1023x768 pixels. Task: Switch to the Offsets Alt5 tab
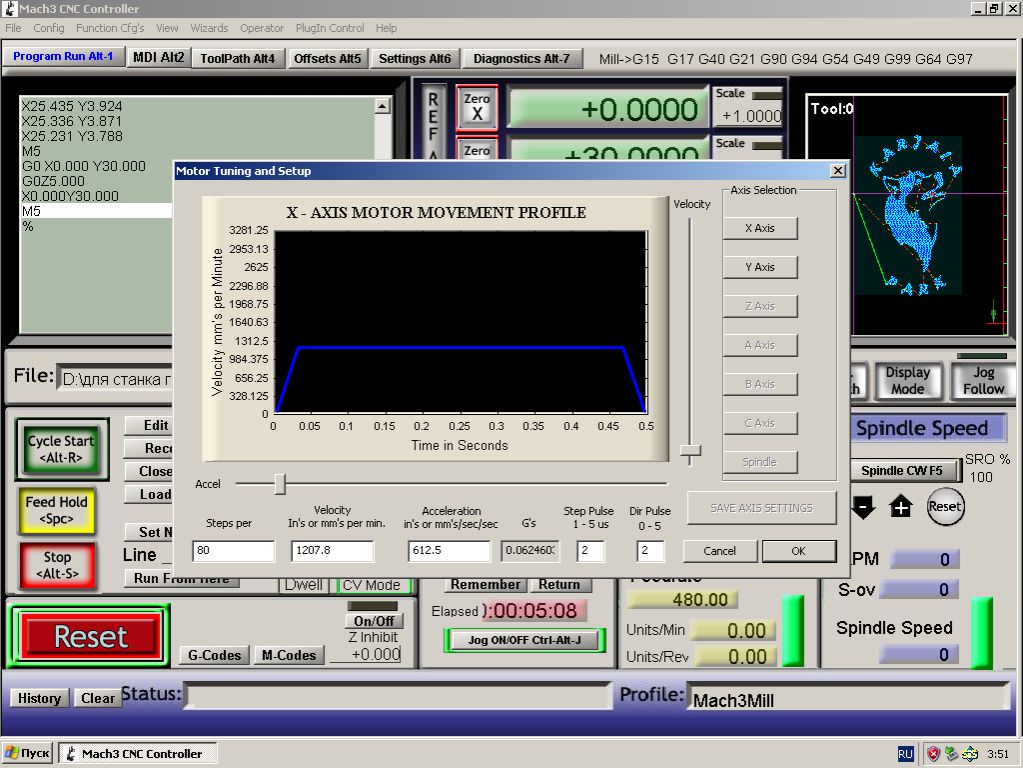pyautogui.click(x=328, y=58)
